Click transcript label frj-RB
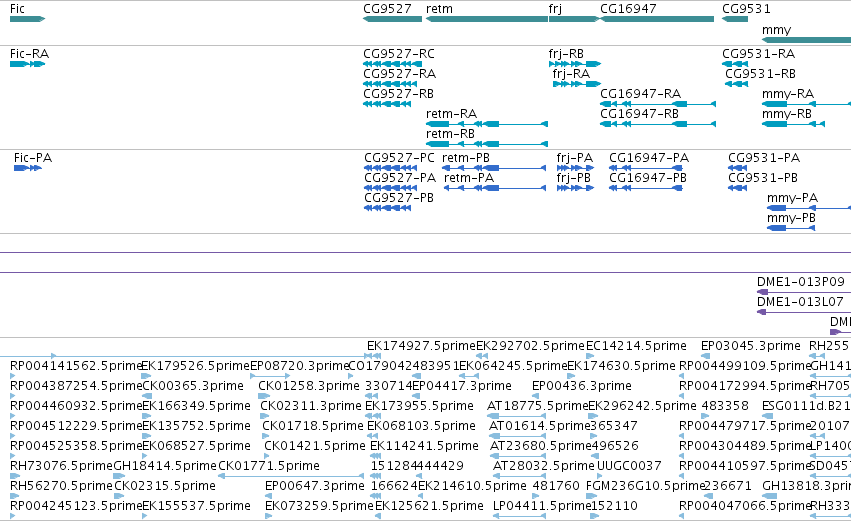Viewport: 851px width, 521px height. 566,54
